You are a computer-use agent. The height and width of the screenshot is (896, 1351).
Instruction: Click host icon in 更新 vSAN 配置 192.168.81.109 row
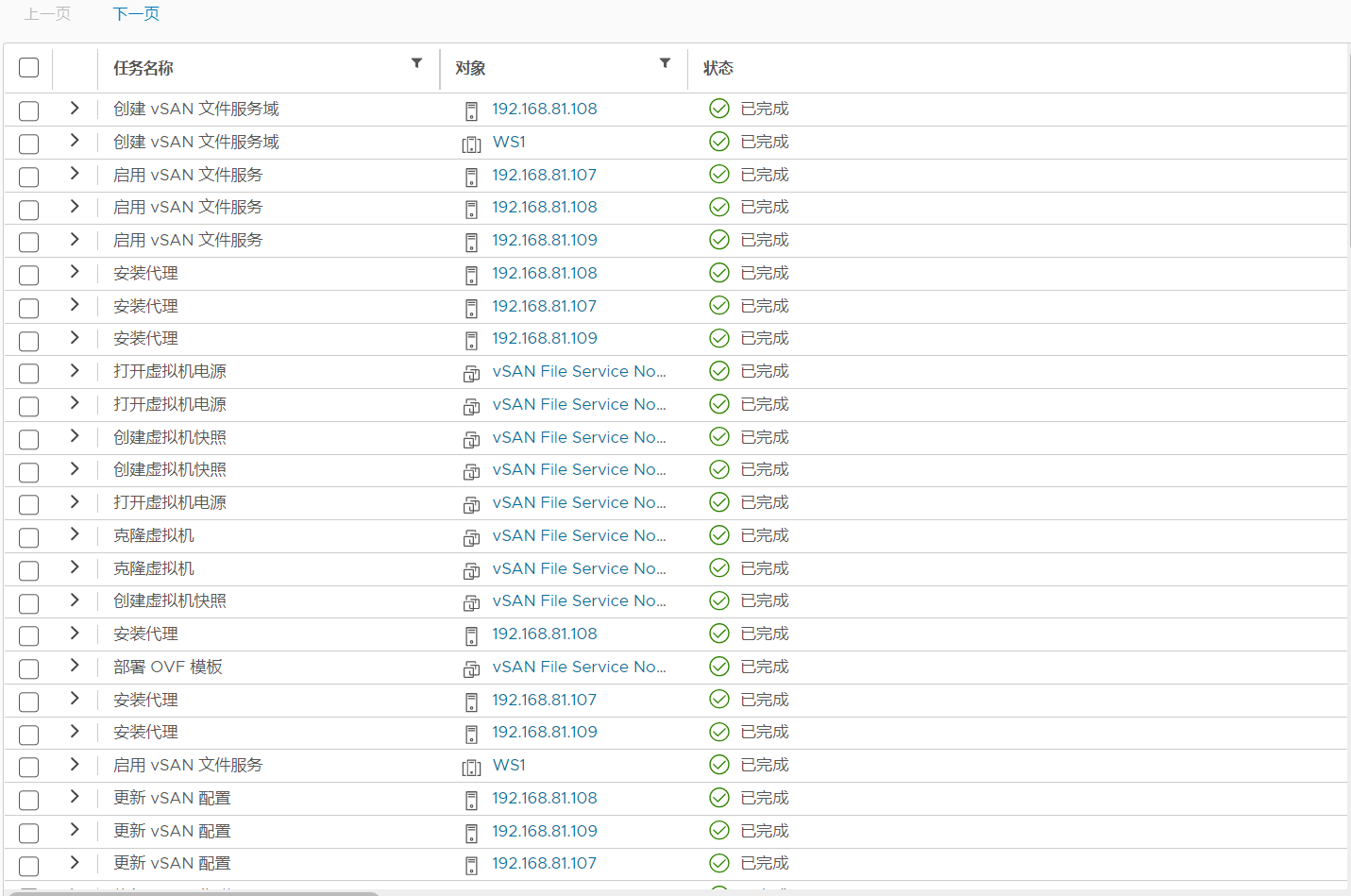(471, 833)
